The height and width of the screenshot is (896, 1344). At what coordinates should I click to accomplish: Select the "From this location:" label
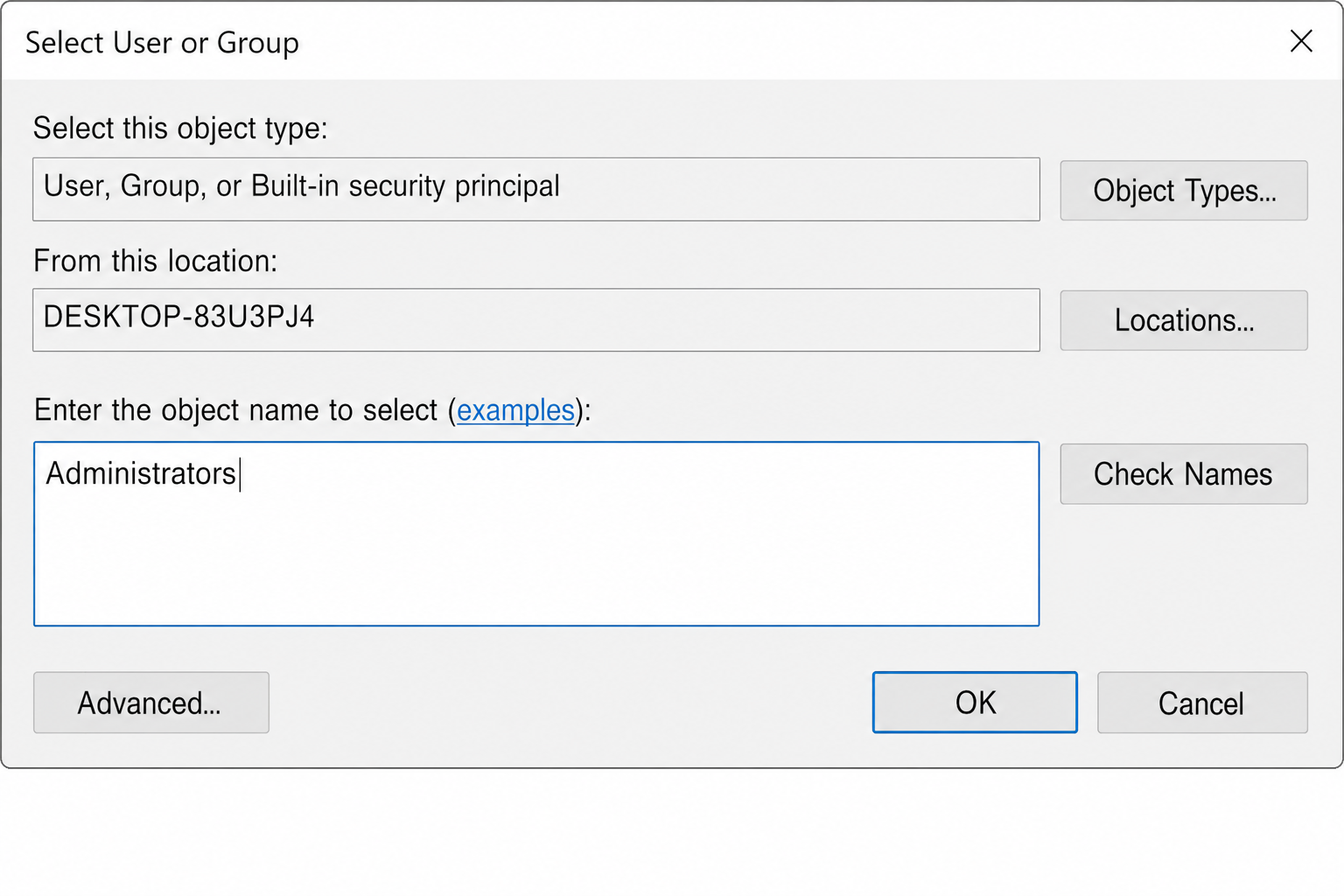155,261
